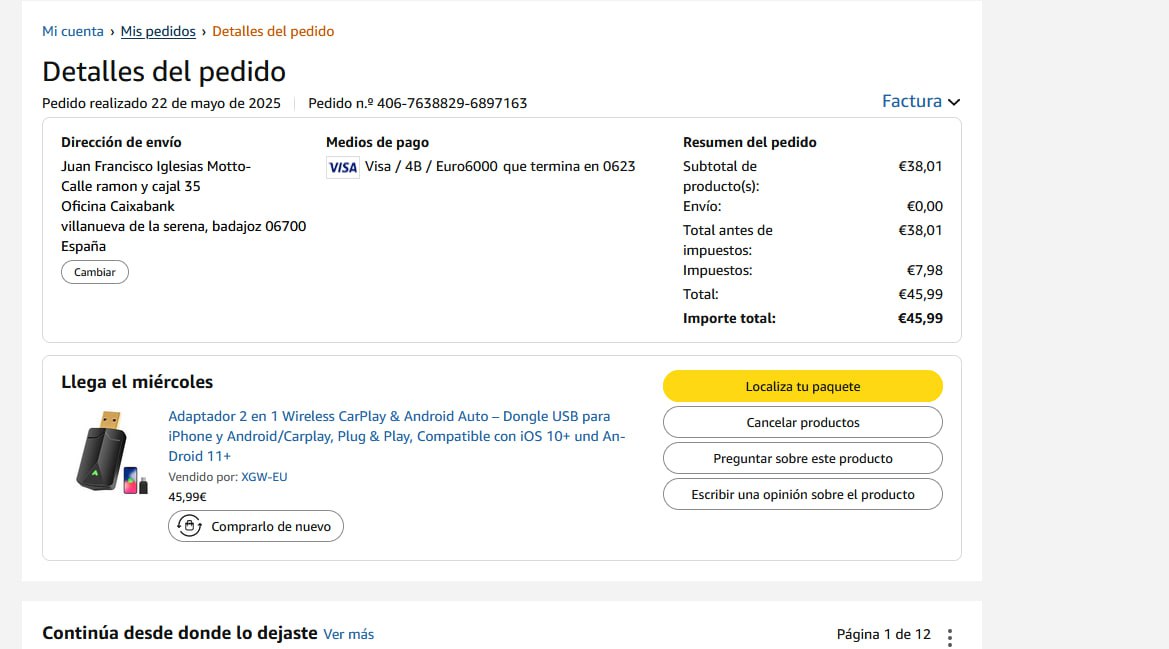Navigate to Mis pedidos breadcrumb

point(158,31)
